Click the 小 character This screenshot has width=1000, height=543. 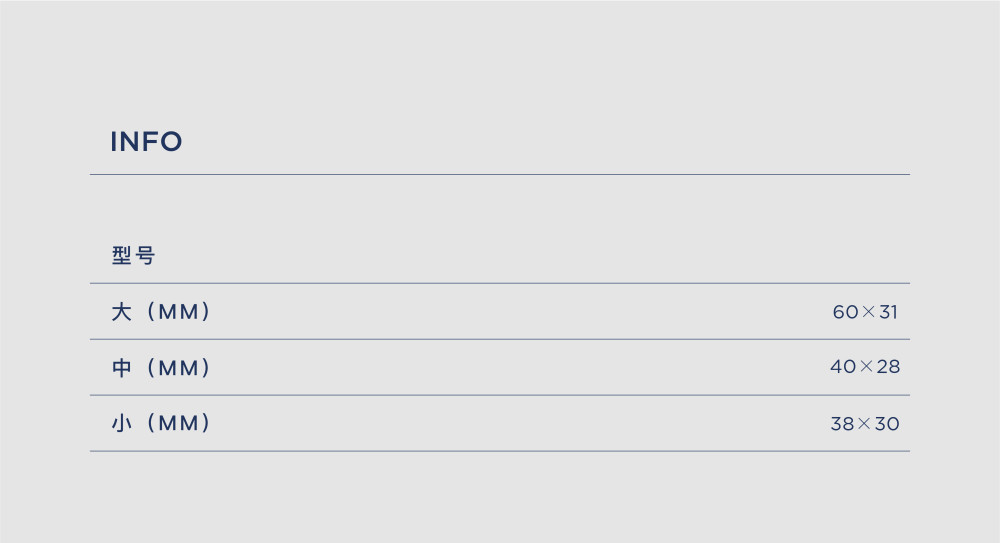(121, 423)
